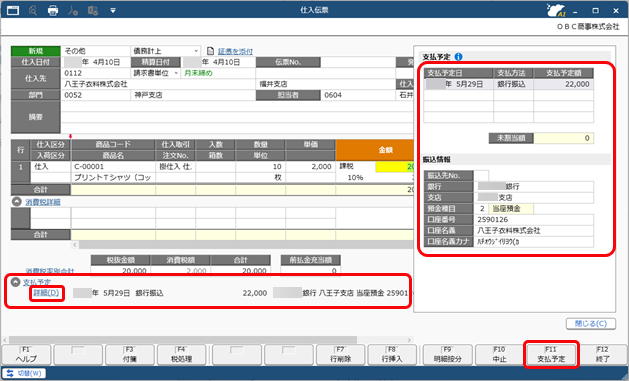Image resolution: width=629 pixels, height=381 pixels.
Task: Click the F1 ヘルプ function key
Action: 26,355
